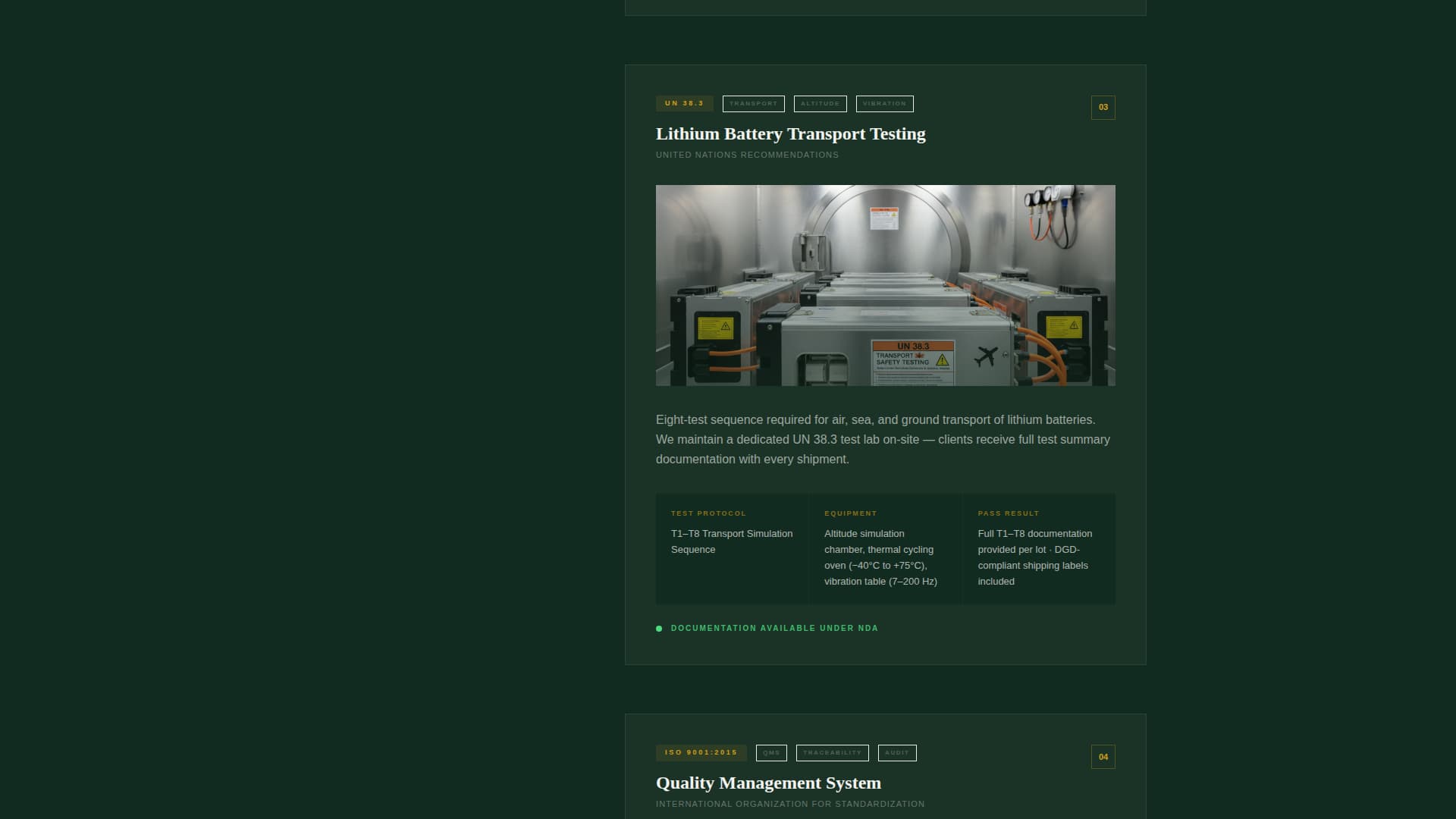Select the QMS tag
The height and width of the screenshot is (819, 1456).
point(772,752)
